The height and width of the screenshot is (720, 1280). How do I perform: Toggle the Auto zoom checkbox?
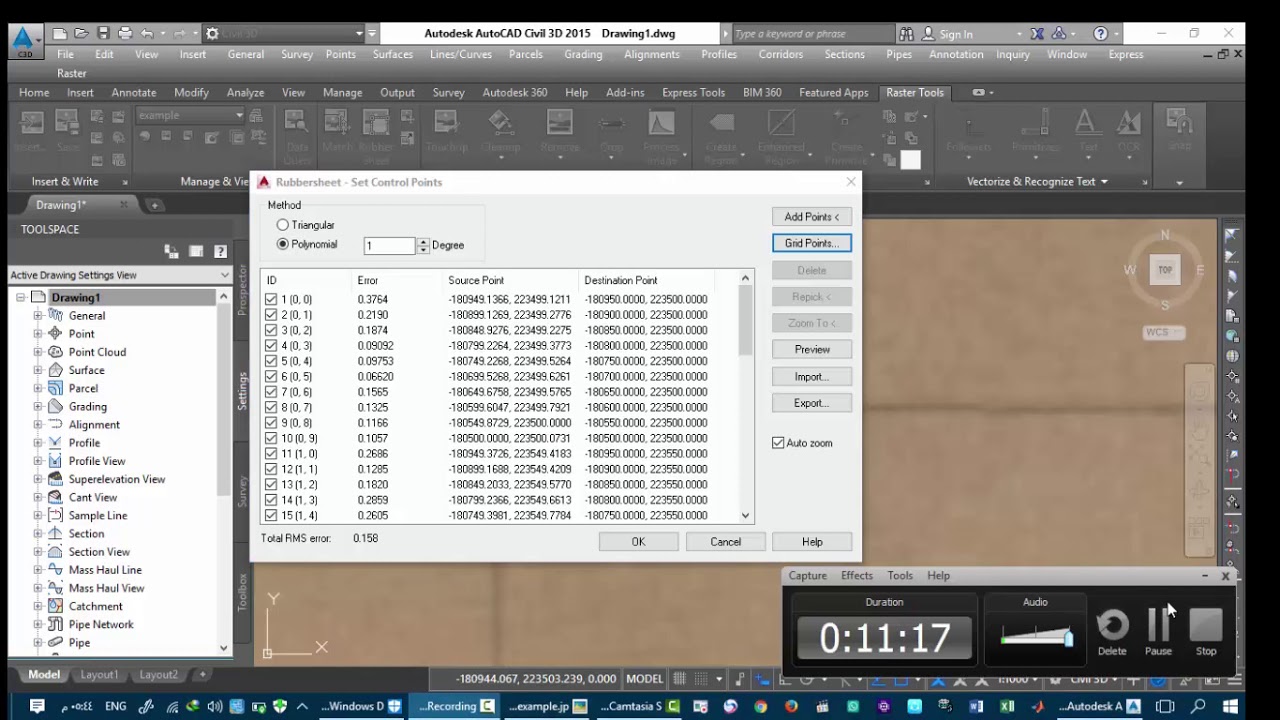point(778,443)
